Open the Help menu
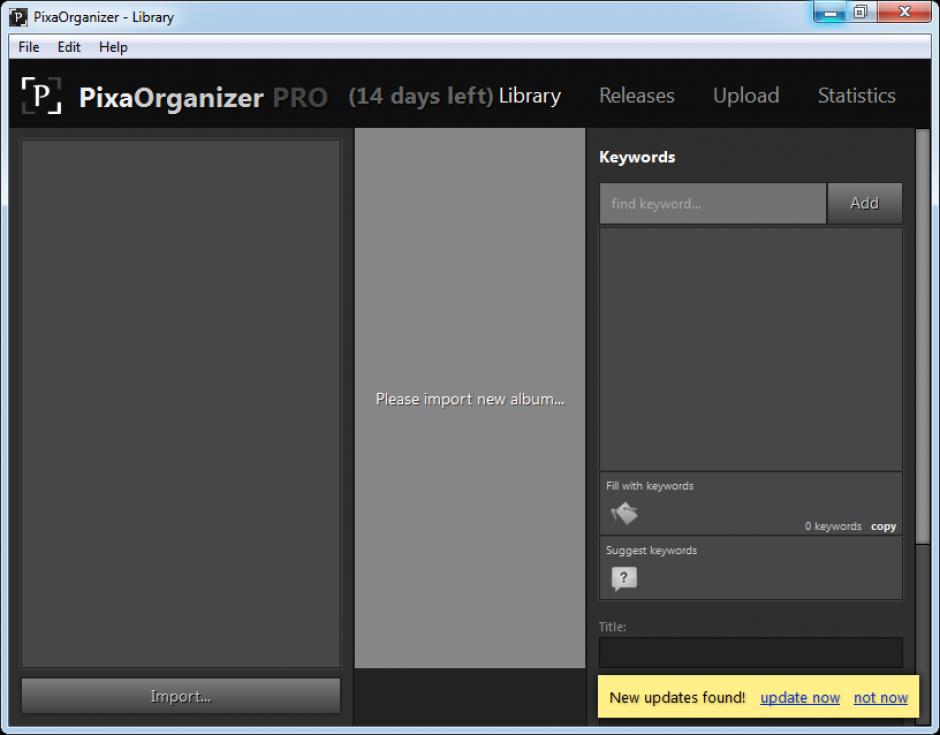The height and width of the screenshot is (735, 940). (x=113, y=47)
